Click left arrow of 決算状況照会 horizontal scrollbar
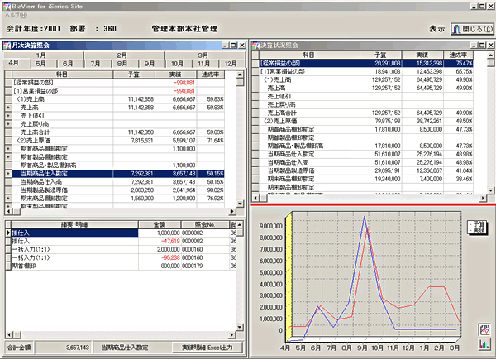The height and width of the screenshot is (360, 496). [x=256, y=198]
